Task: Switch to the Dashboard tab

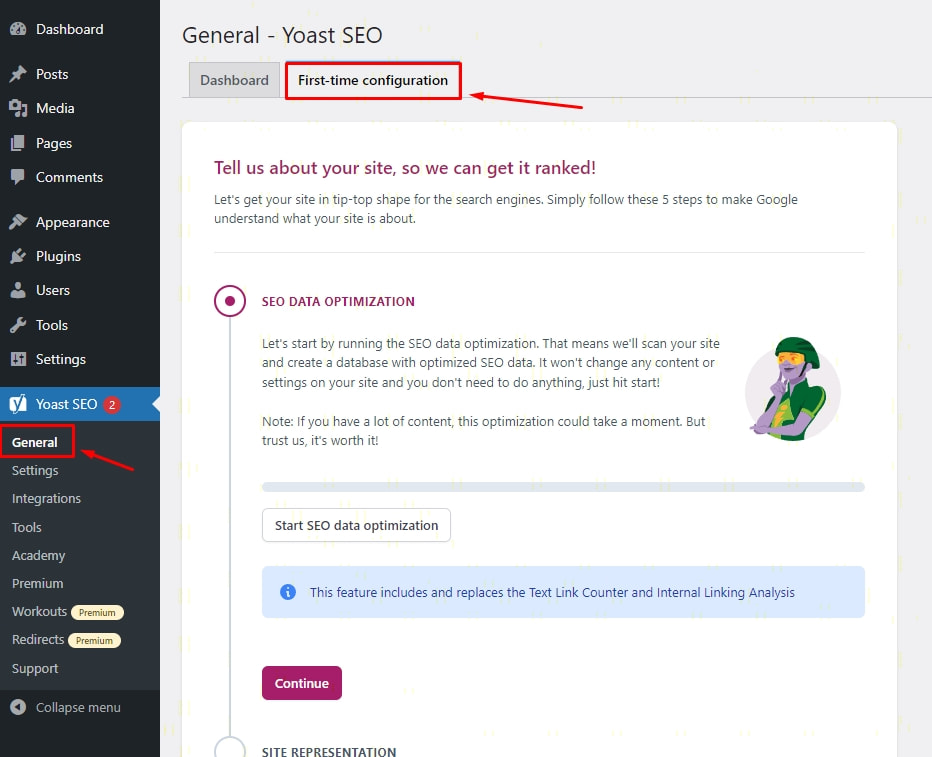Action: (x=234, y=80)
